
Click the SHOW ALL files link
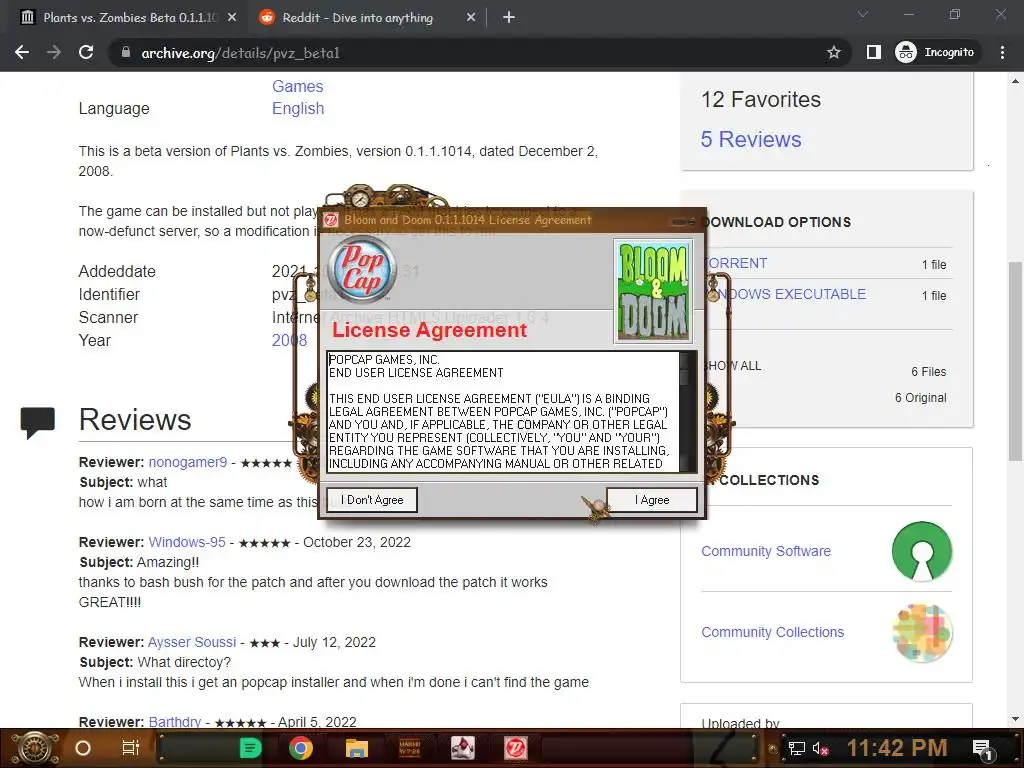click(732, 366)
